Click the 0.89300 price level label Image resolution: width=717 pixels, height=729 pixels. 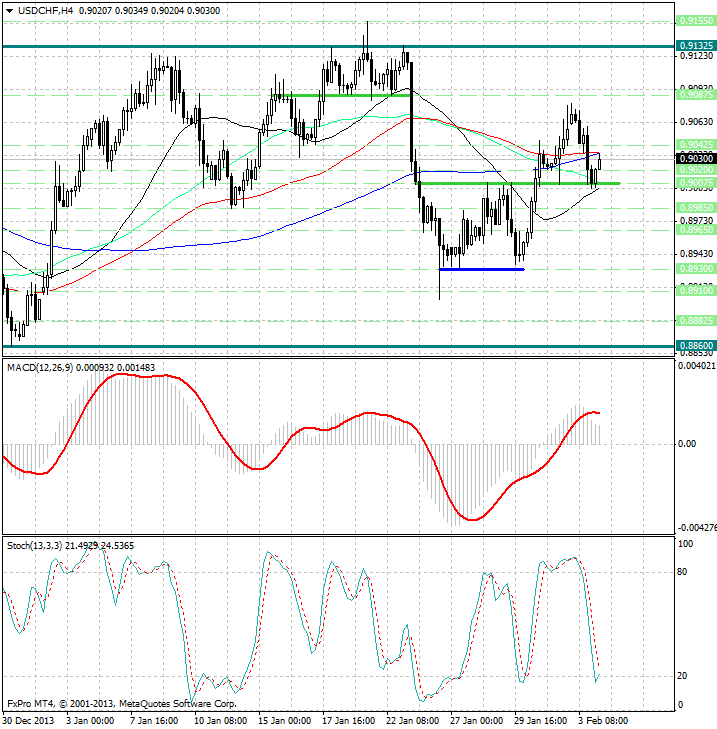coord(696,269)
